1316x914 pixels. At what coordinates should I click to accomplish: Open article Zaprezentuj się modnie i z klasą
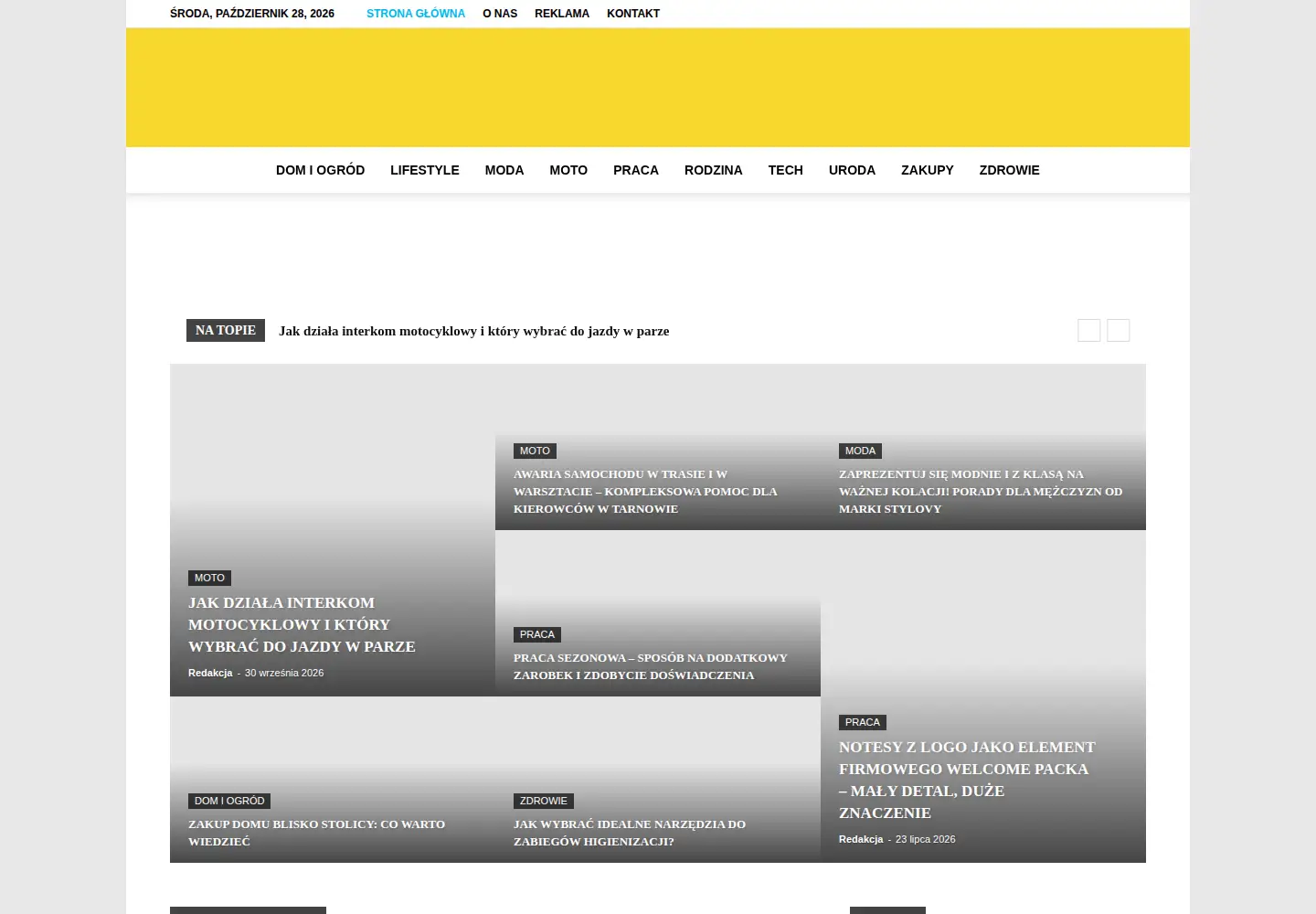(981, 492)
